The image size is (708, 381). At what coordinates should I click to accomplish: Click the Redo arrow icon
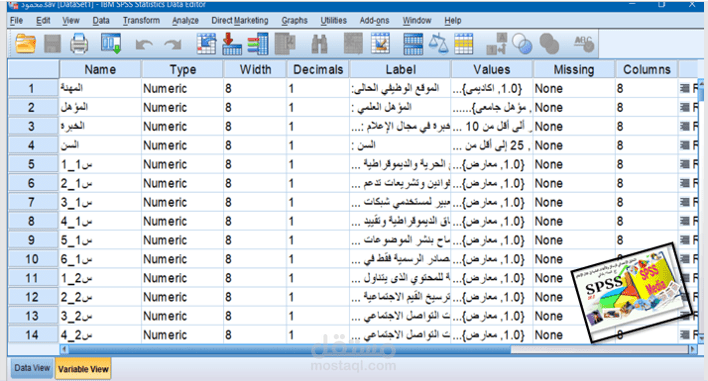172,44
